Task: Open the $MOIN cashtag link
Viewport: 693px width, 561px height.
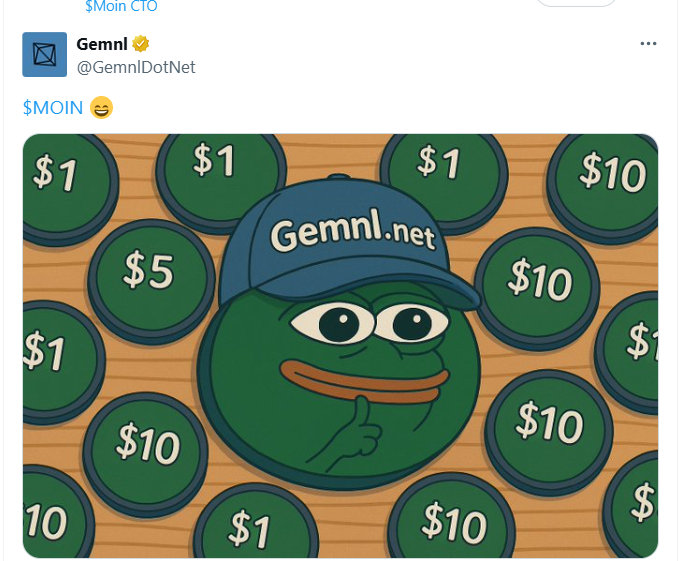Action: [53, 107]
